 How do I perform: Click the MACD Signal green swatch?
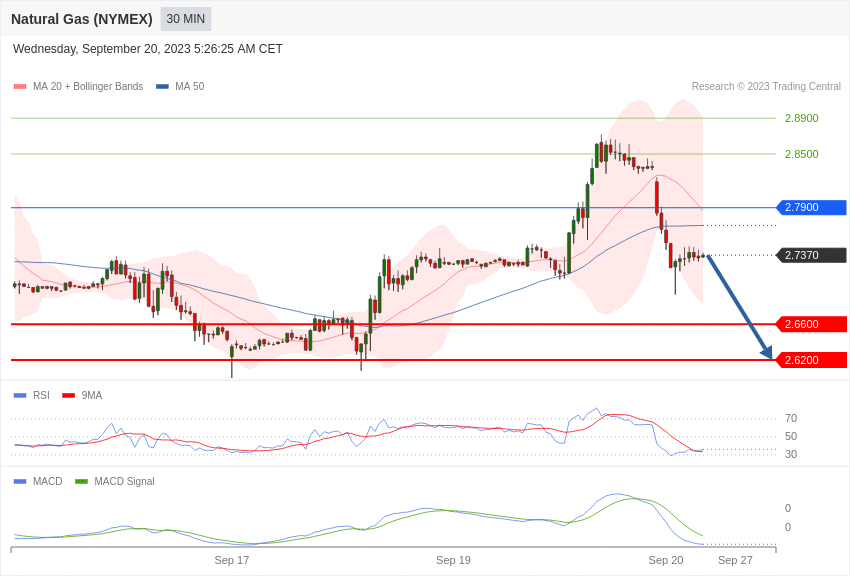pyautogui.click(x=81, y=481)
